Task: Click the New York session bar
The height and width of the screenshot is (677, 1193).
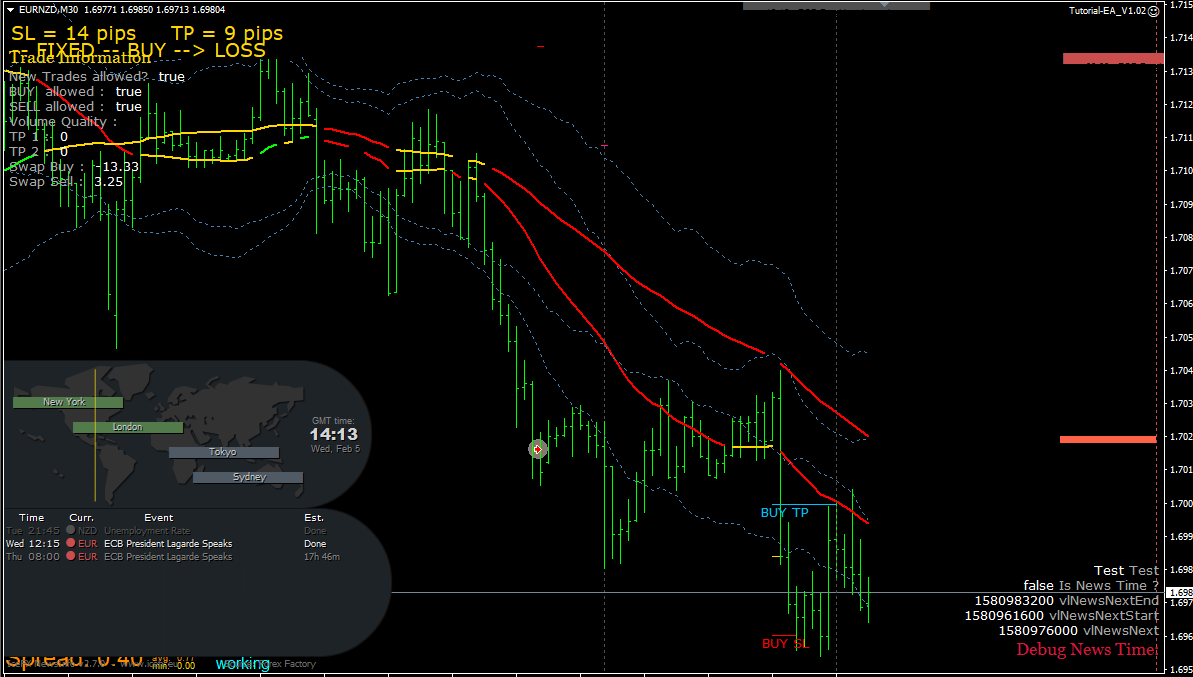Action: tap(68, 402)
